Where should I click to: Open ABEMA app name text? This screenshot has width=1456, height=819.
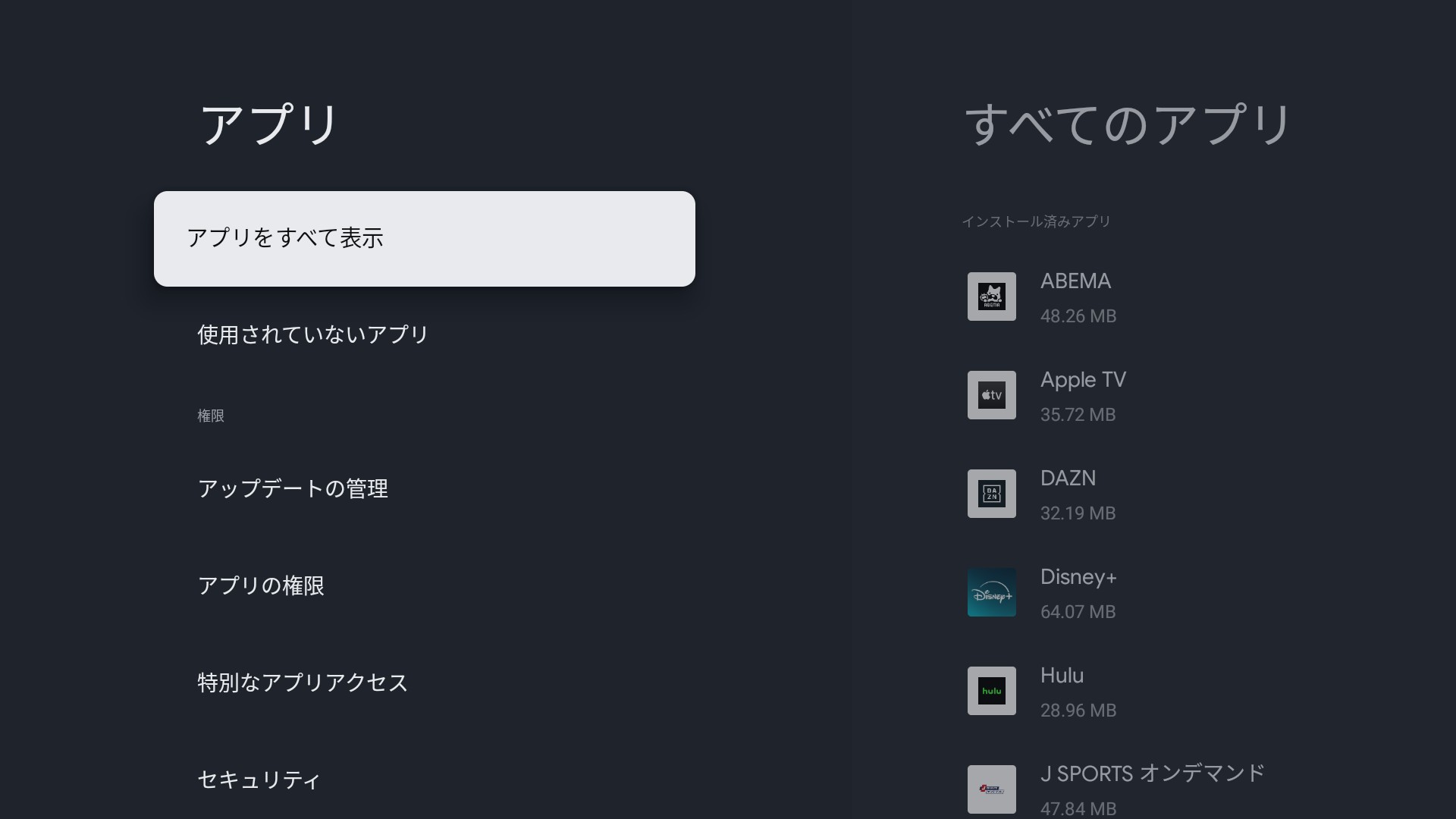pos(1075,281)
